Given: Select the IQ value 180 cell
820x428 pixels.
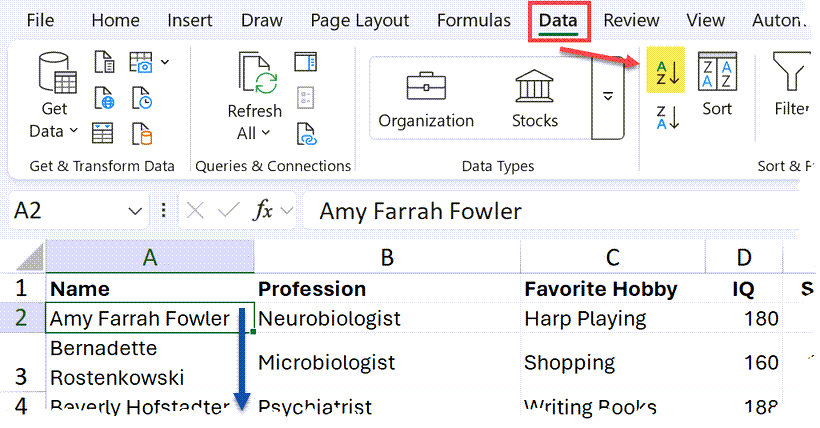Looking at the screenshot, I should [744, 318].
